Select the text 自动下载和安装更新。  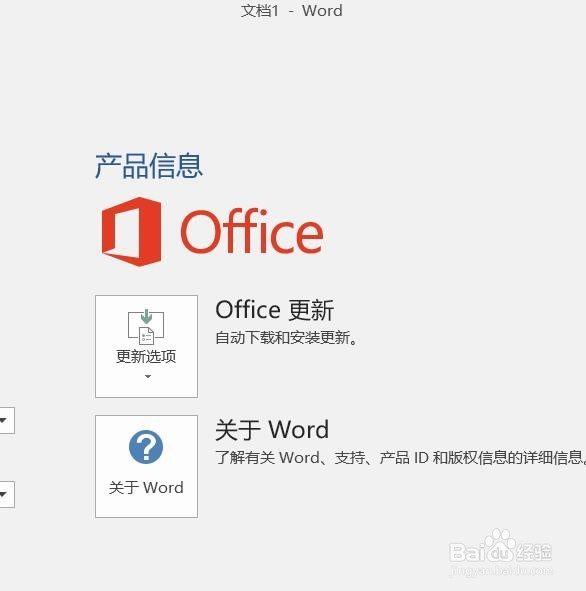[286, 338]
